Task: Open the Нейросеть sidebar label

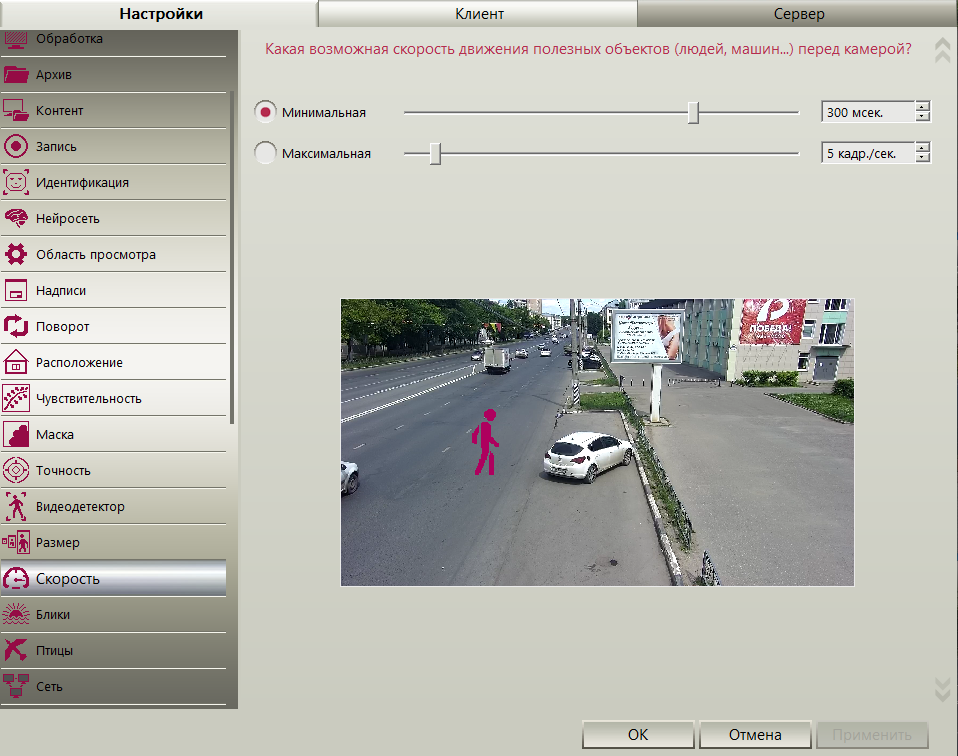Action: point(68,219)
